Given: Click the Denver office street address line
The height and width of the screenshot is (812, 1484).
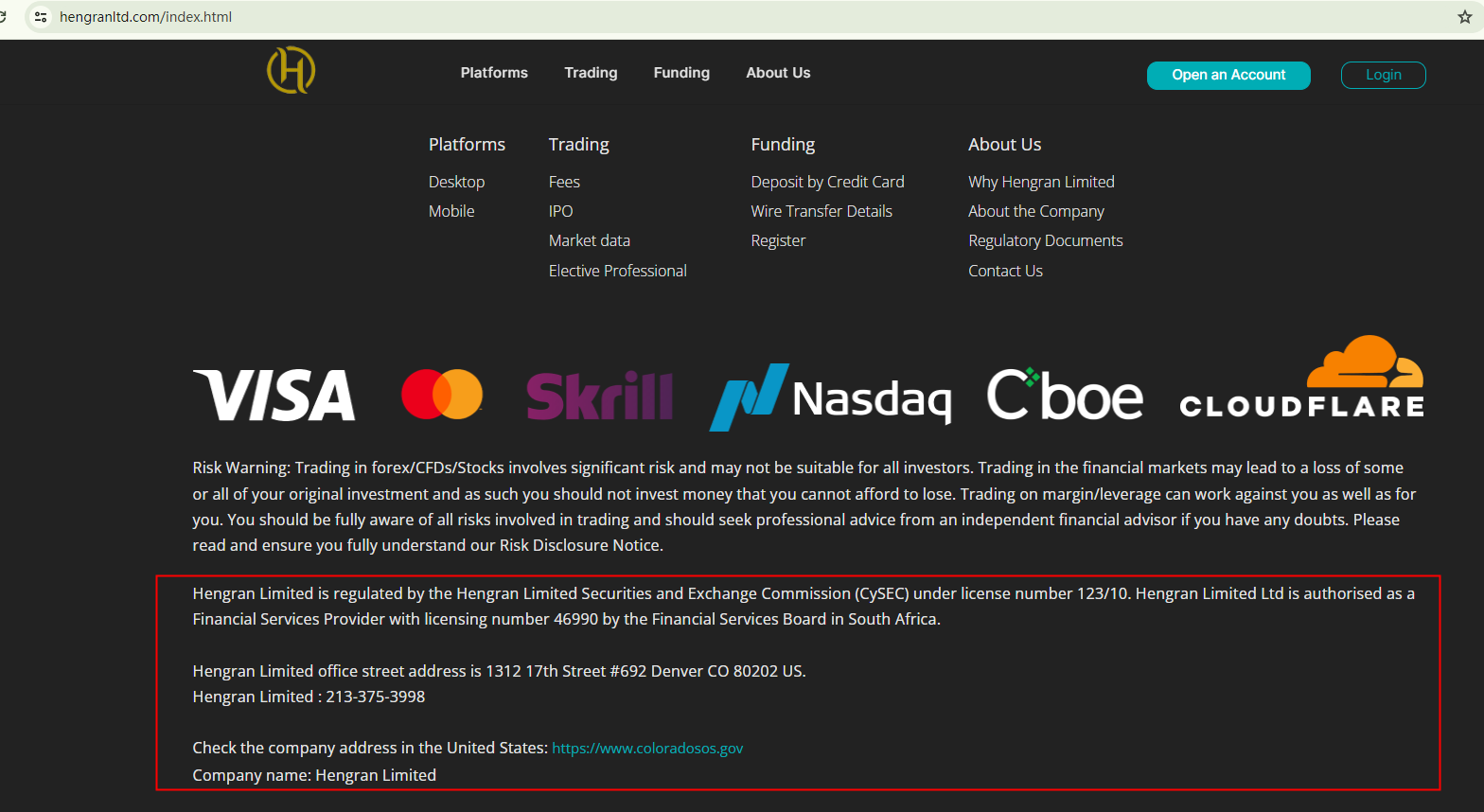Looking at the screenshot, I should point(499,671).
